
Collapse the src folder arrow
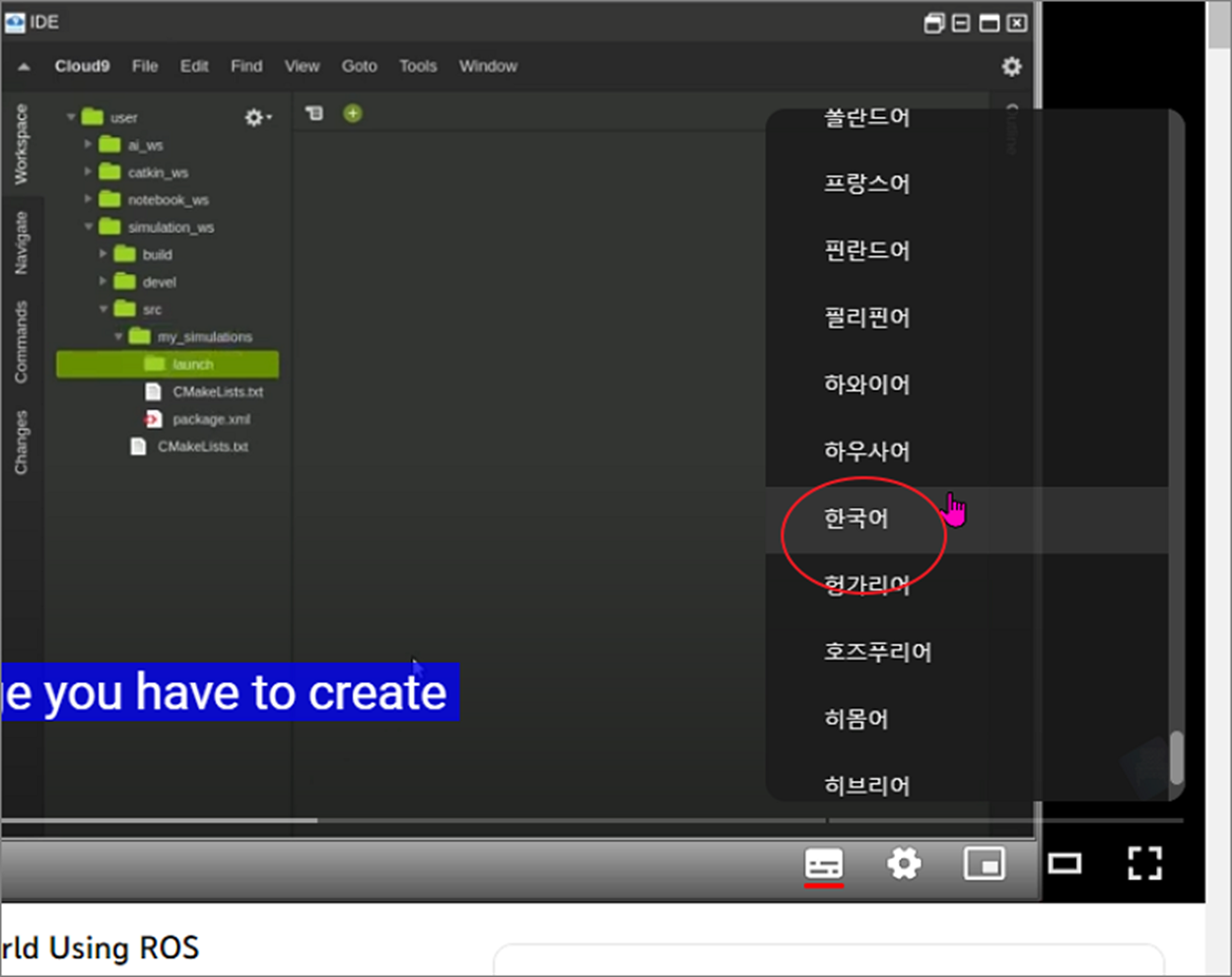103,309
